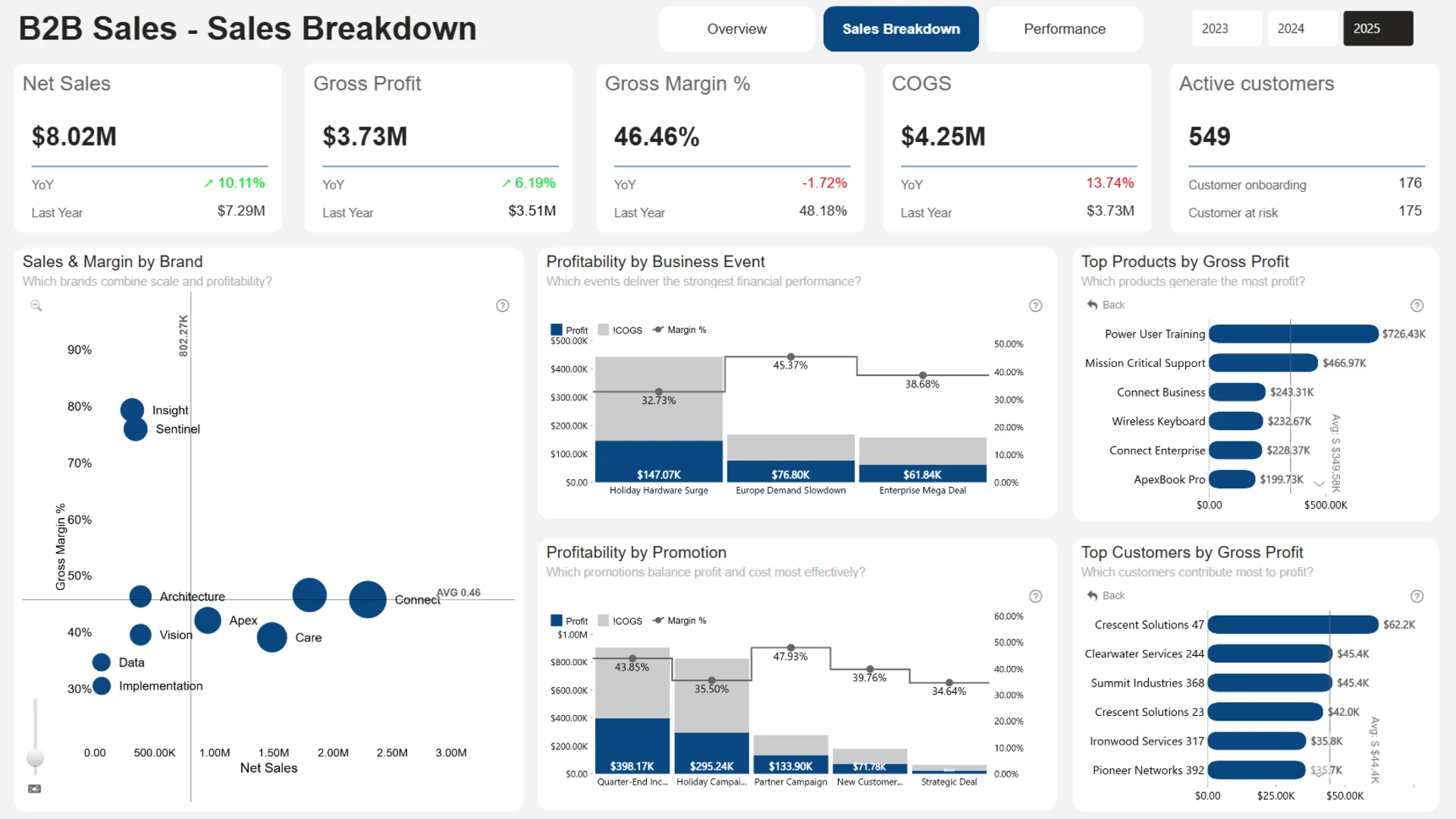
Task: Click Margin % legend marker in Promotion chart
Action: pos(658,620)
